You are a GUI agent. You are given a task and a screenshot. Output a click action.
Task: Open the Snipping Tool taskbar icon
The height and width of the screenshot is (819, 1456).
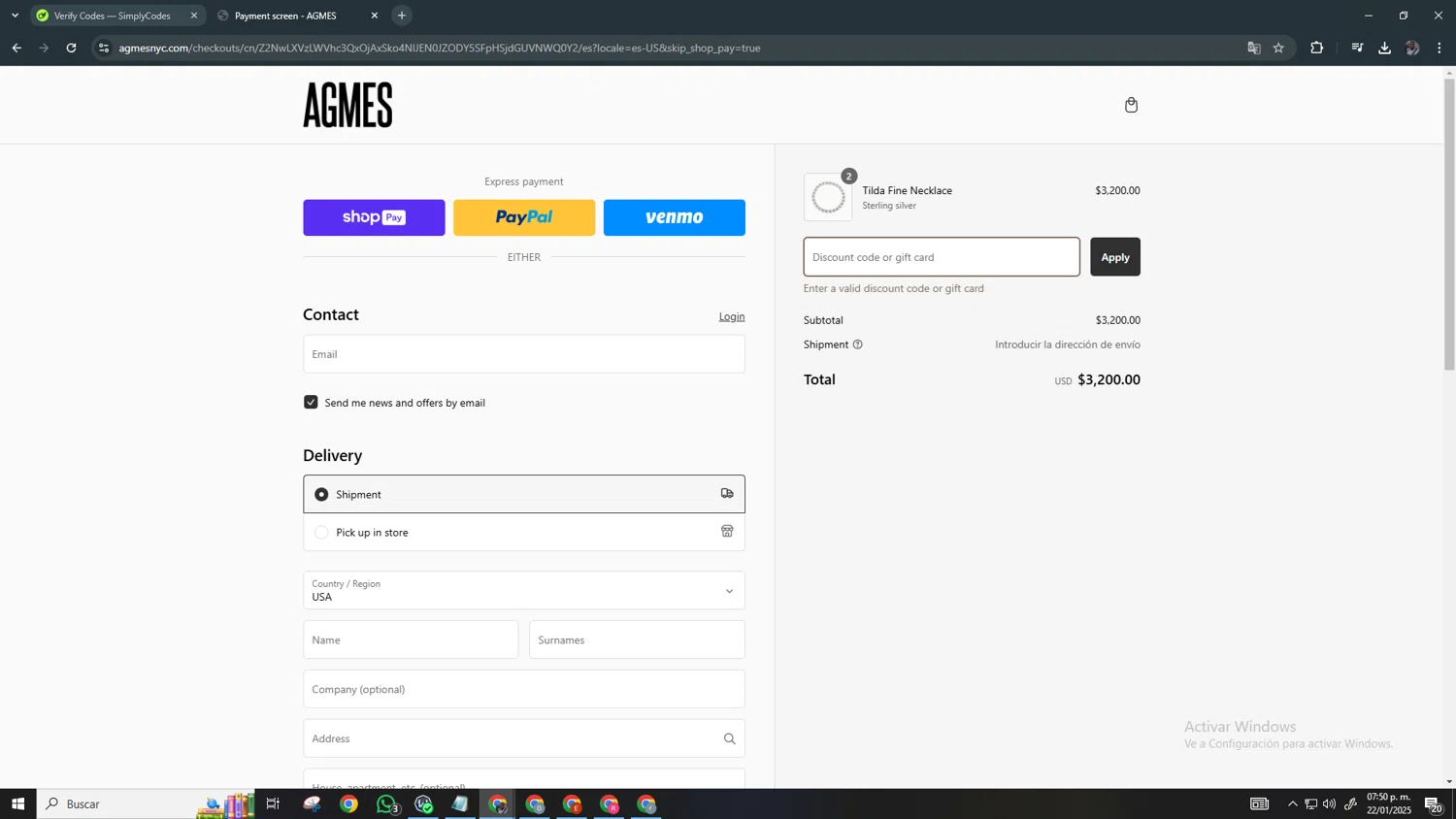[x=312, y=803]
